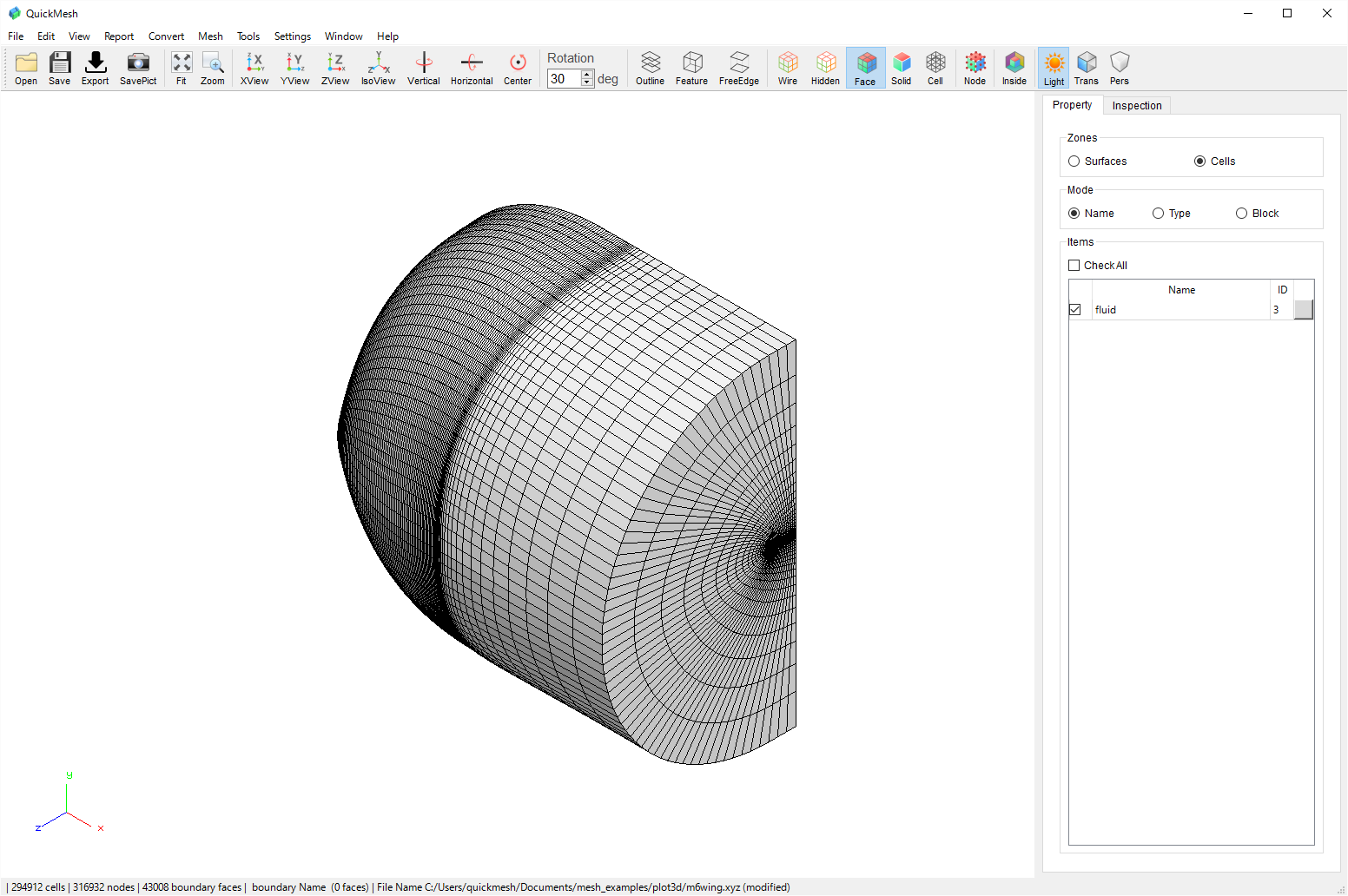The image size is (1348, 896).
Task: Toggle Trans transparency mode
Action: coord(1087,68)
